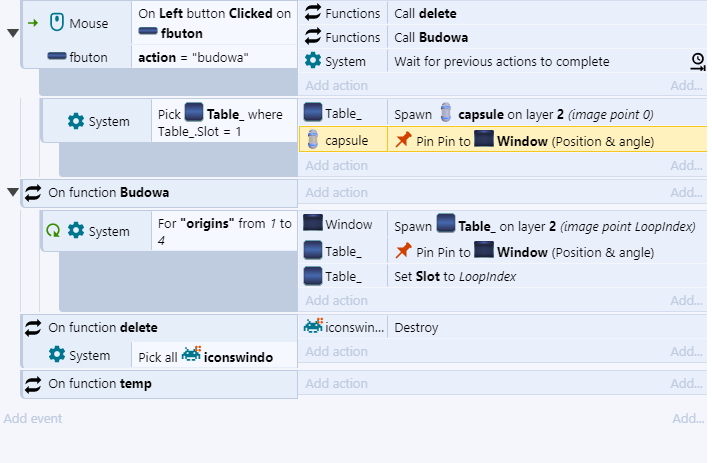Select the Set Slot to LoopIndex action
Viewport: 712px width, 463px height.
click(x=502, y=276)
